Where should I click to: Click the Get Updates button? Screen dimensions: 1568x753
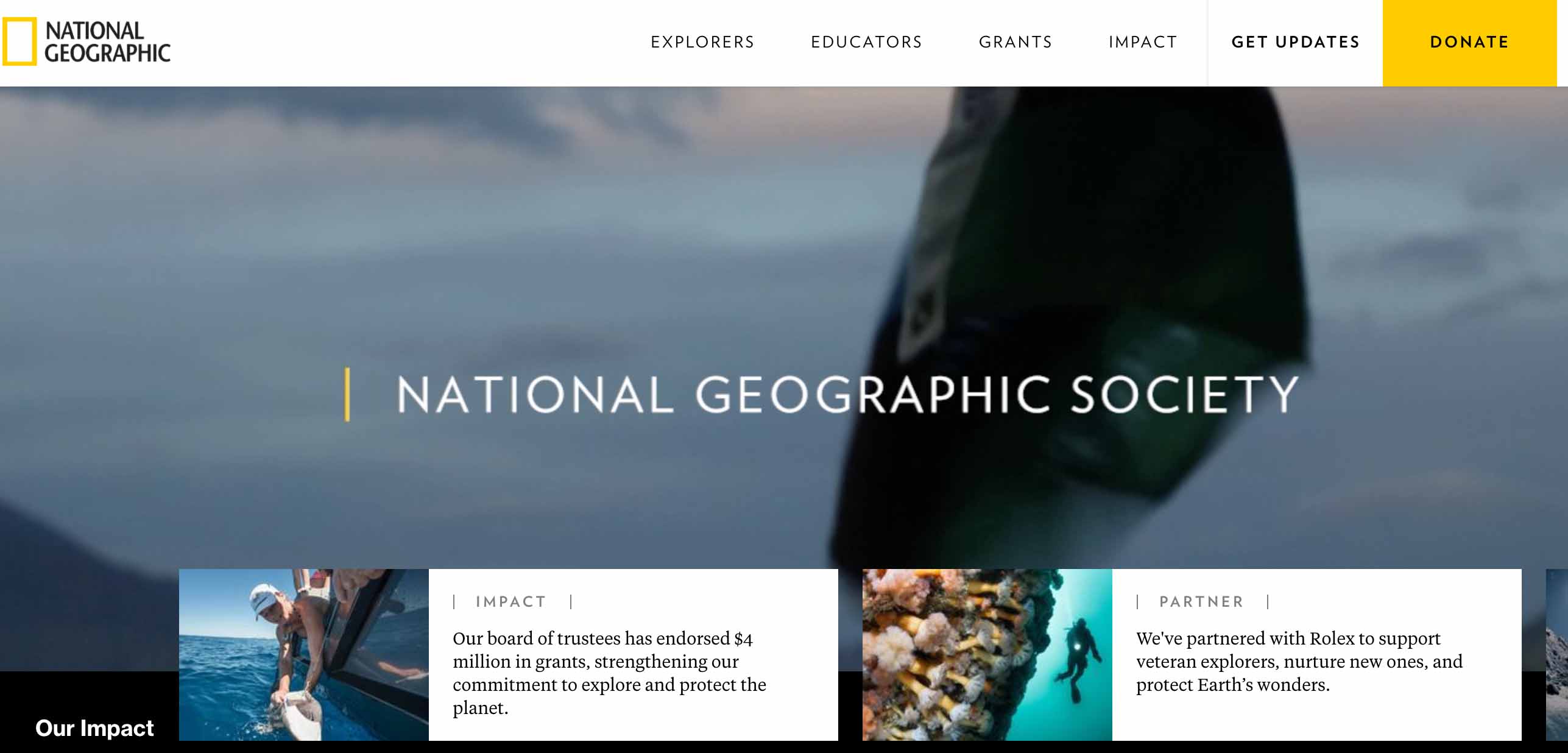point(1296,42)
